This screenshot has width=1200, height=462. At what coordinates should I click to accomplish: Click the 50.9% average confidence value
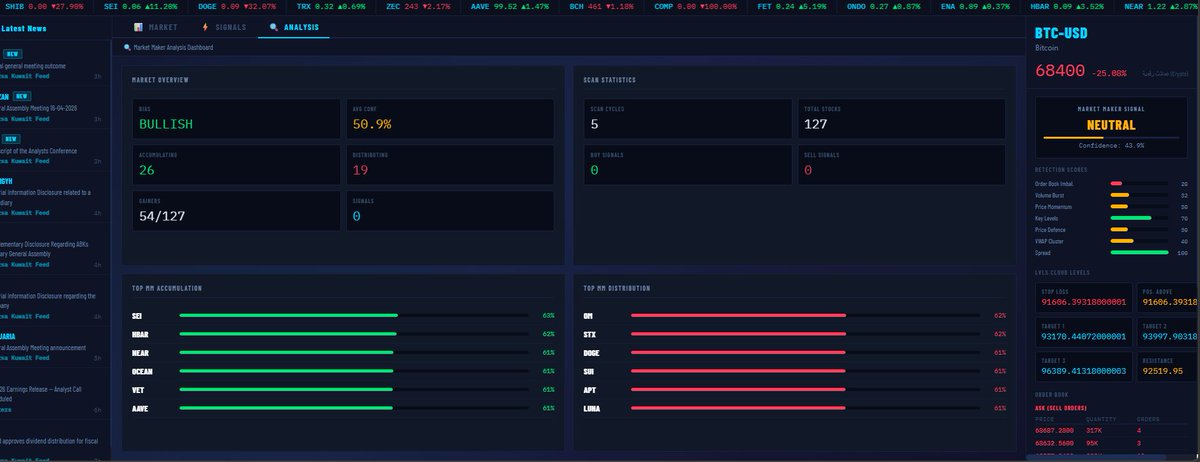point(372,124)
